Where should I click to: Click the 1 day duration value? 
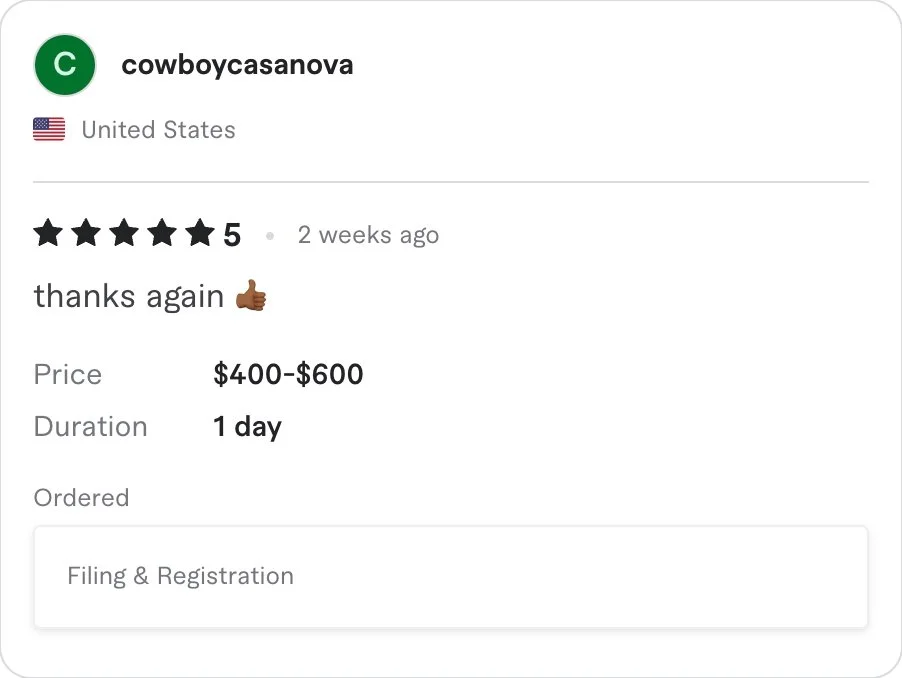pos(247,427)
